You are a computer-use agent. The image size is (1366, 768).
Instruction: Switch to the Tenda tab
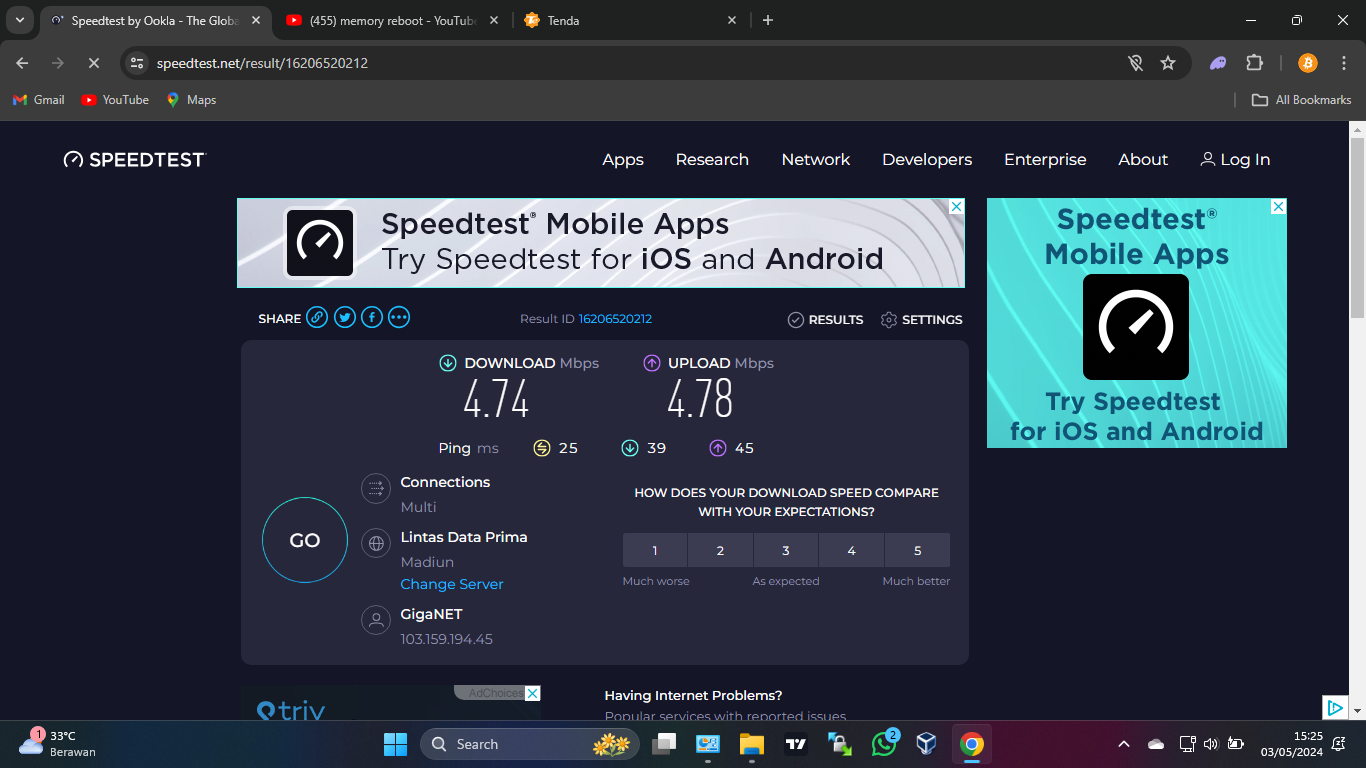(631, 20)
